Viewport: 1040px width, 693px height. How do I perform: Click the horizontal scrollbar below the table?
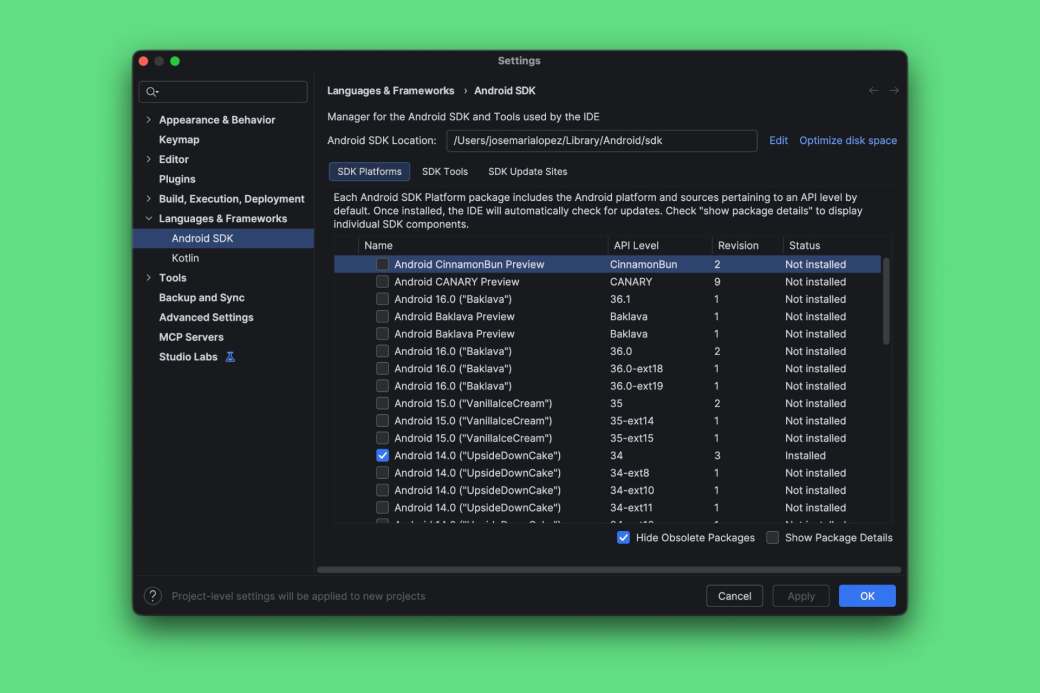(608, 570)
